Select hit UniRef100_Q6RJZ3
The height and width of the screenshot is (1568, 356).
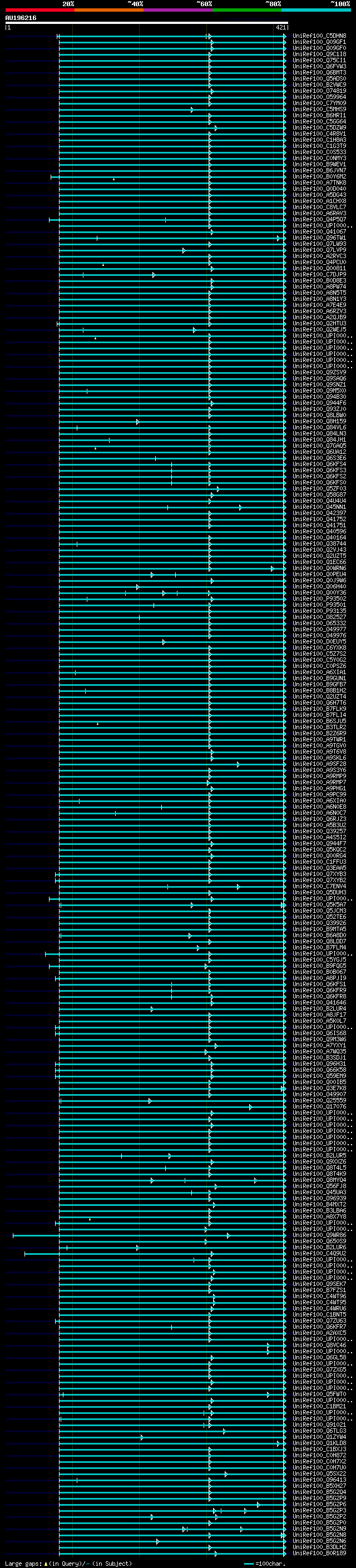pyautogui.click(x=319, y=819)
